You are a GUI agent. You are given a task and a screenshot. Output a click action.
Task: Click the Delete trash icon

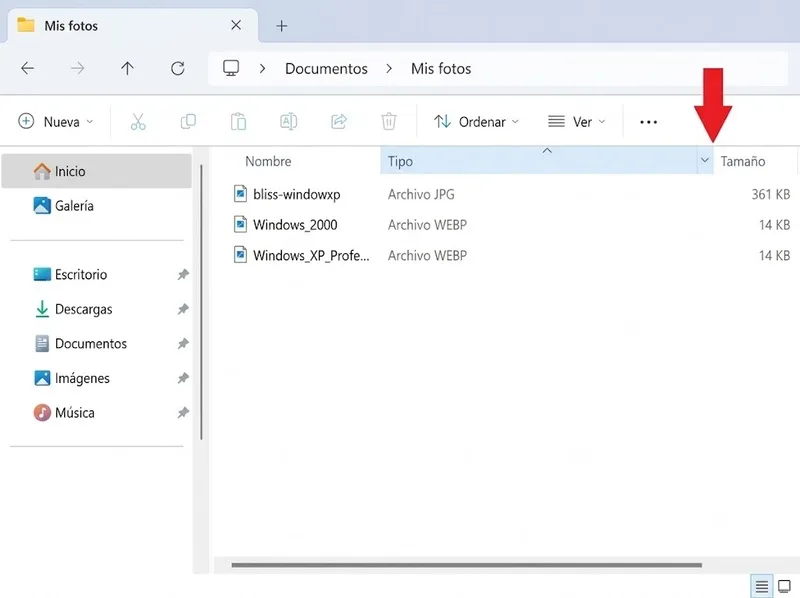389,122
